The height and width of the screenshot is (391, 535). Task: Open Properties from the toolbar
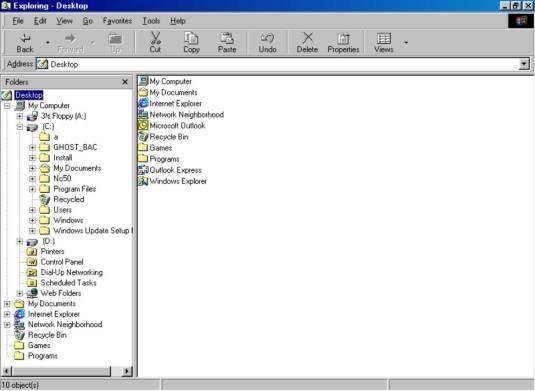coord(343,42)
